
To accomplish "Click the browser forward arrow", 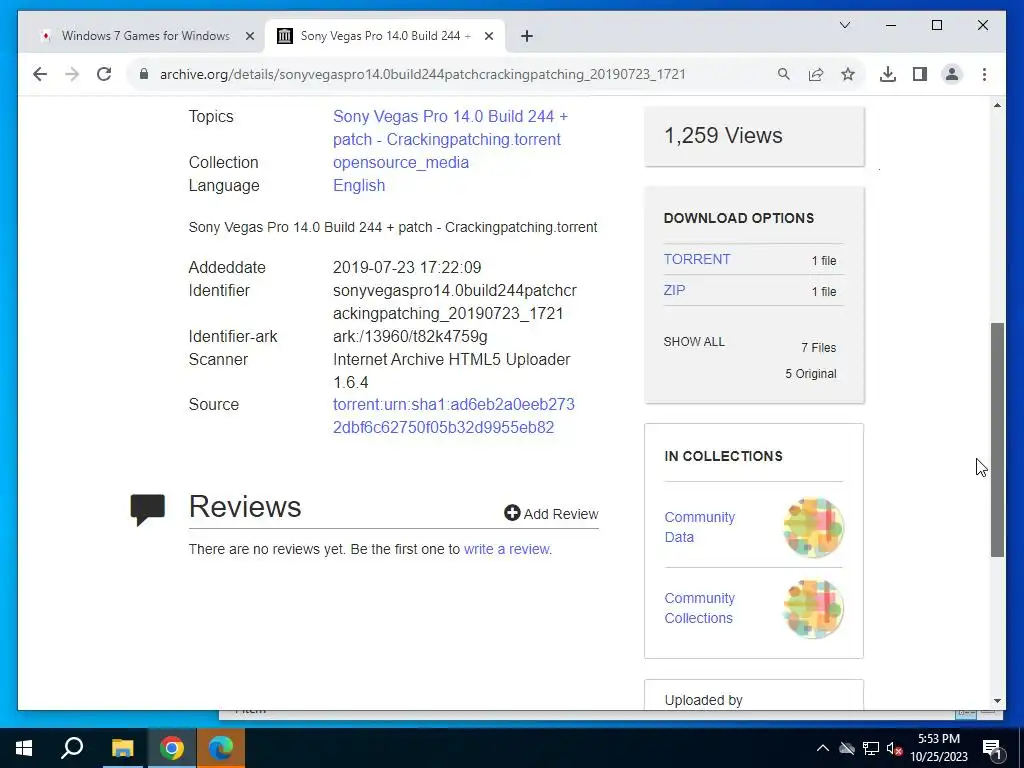I will point(72,74).
